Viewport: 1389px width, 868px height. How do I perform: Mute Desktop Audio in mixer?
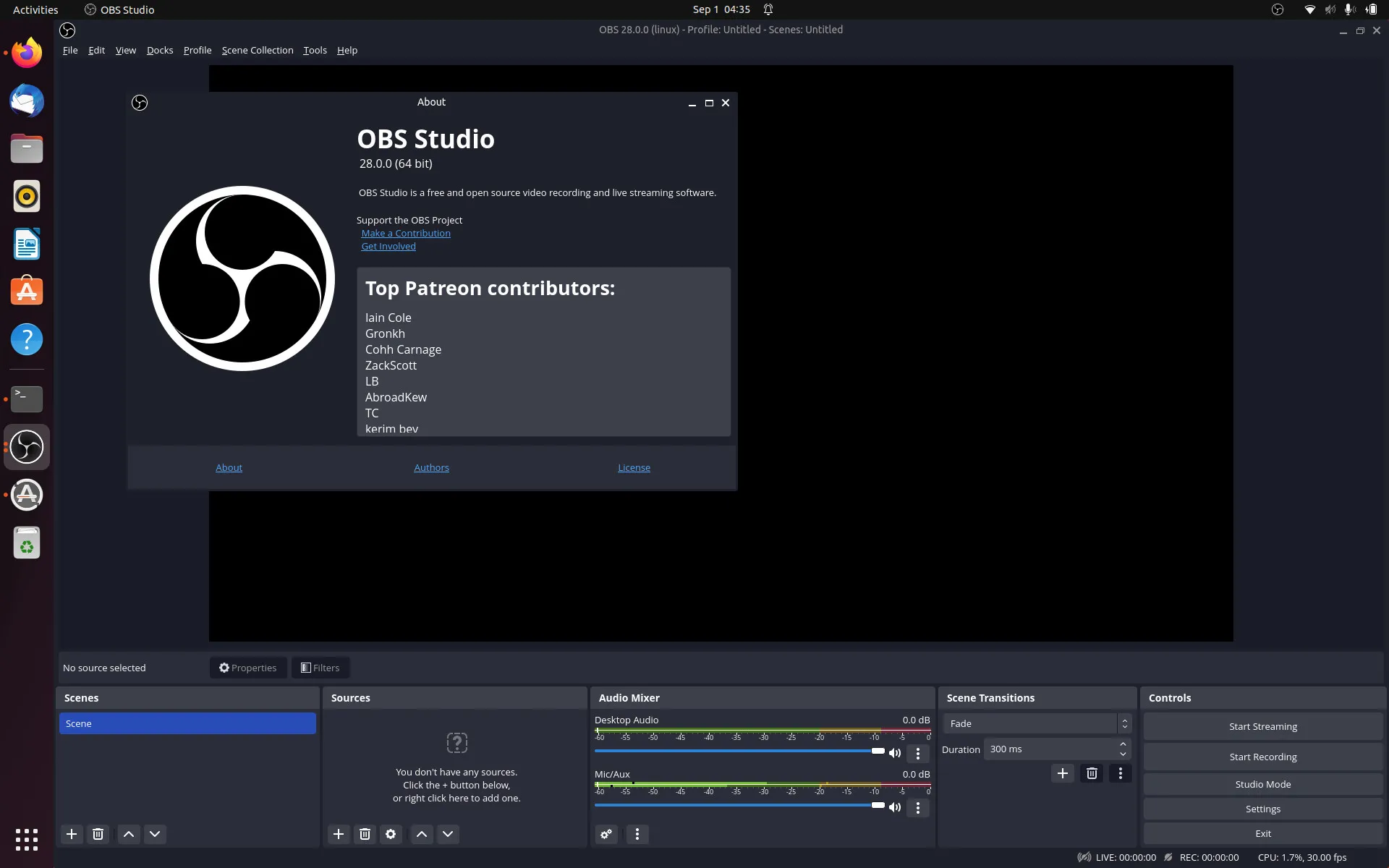pyautogui.click(x=894, y=752)
